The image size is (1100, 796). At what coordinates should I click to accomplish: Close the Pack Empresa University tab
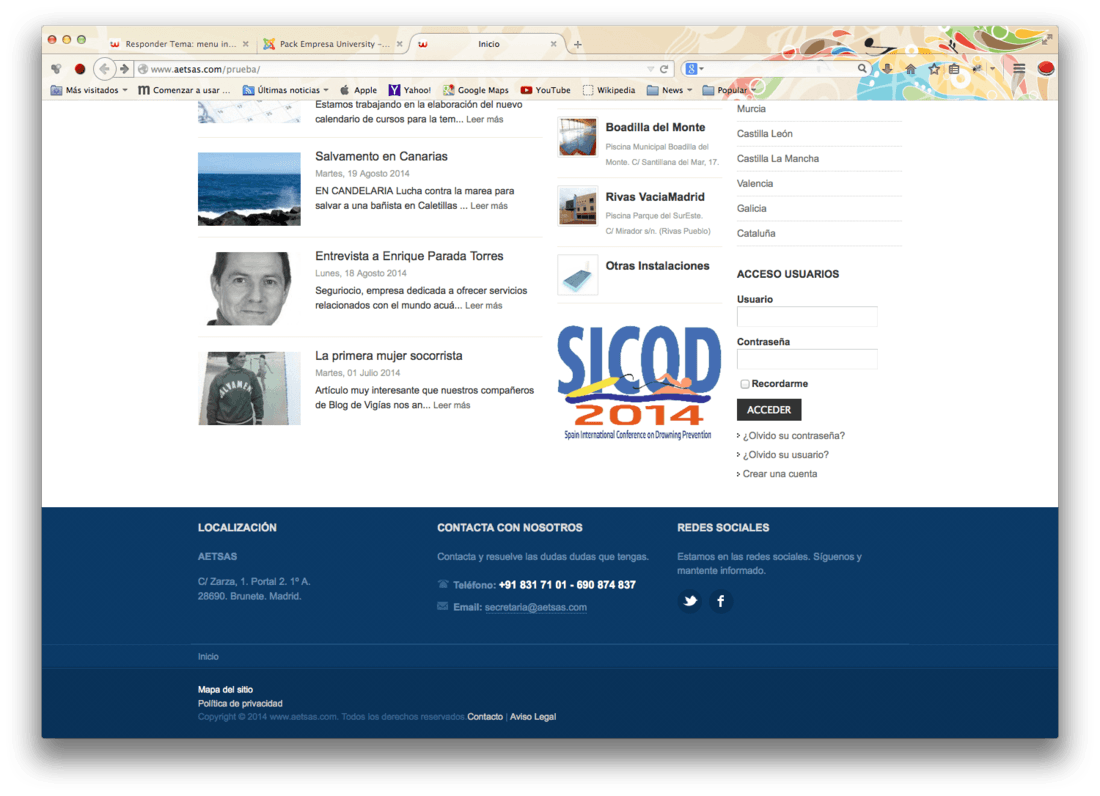pos(399,43)
